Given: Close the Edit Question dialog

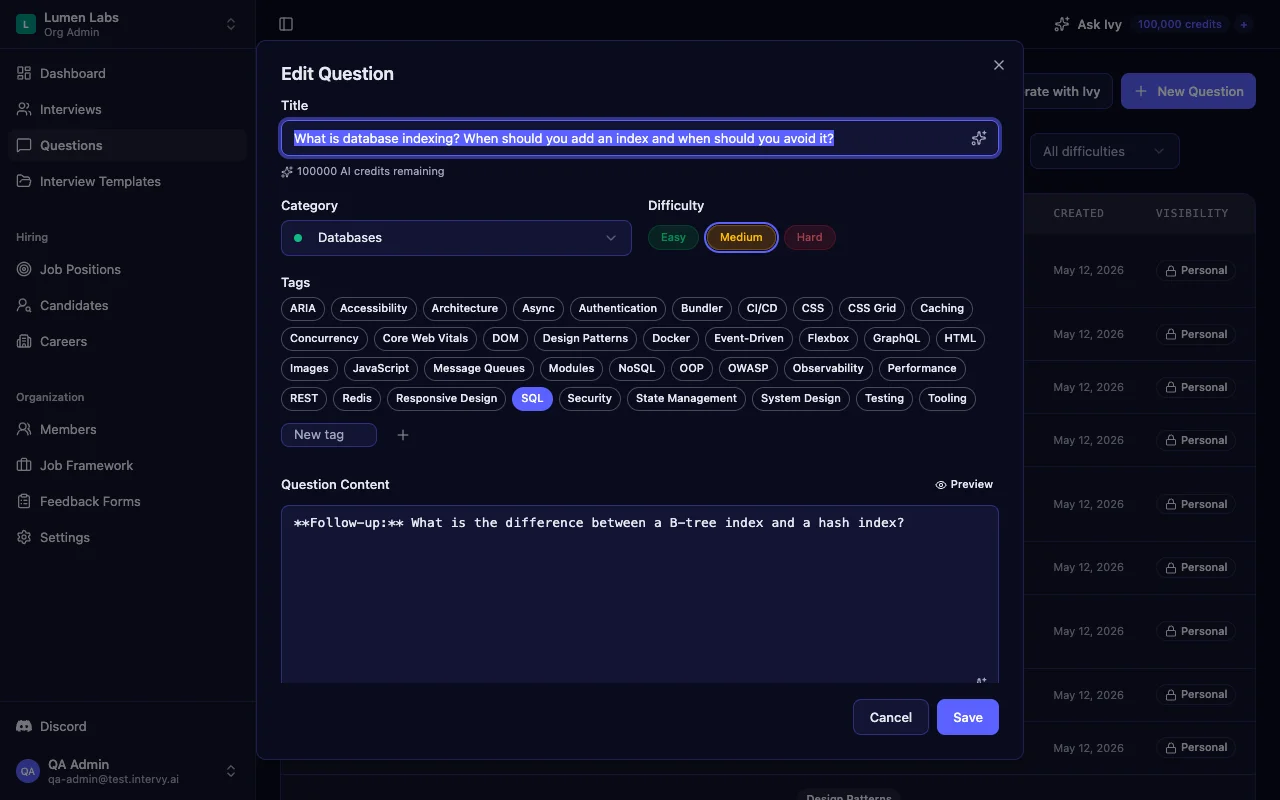Looking at the screenshot, I should 998,65.
